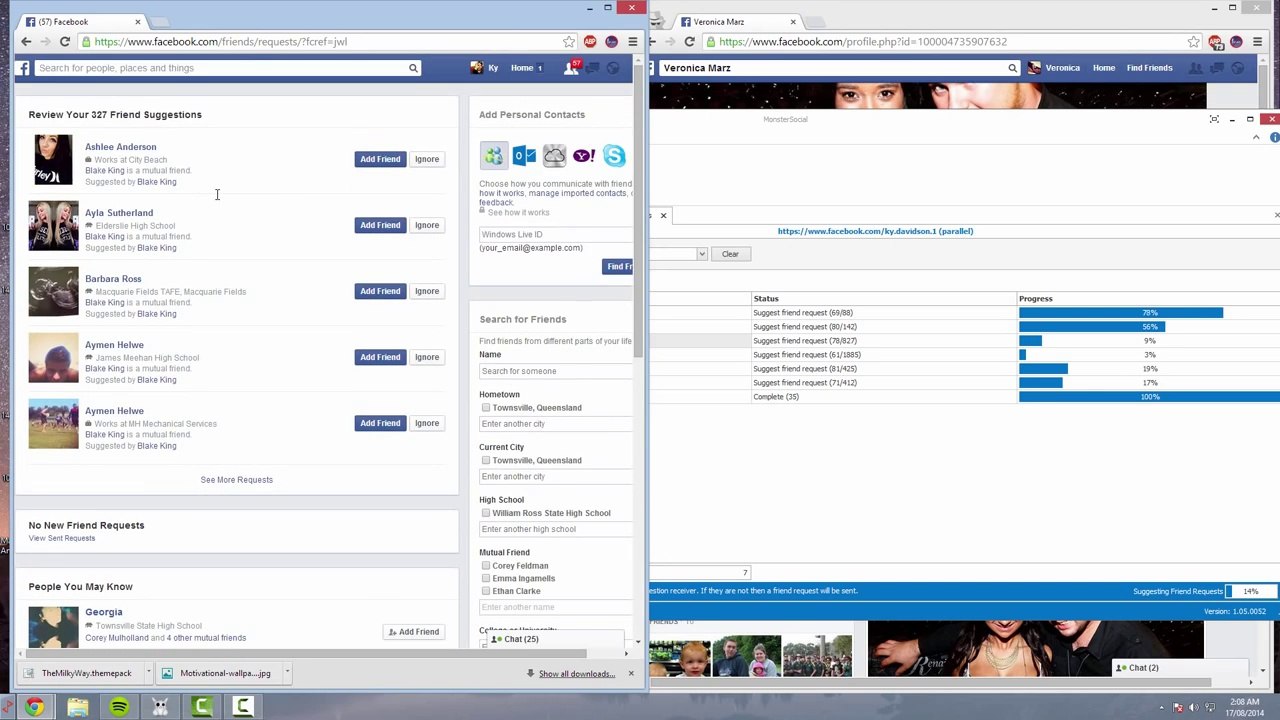Check hometown Townsville, Queensland checkbox
Viewport: 1280px width, 720px height.
486,408
